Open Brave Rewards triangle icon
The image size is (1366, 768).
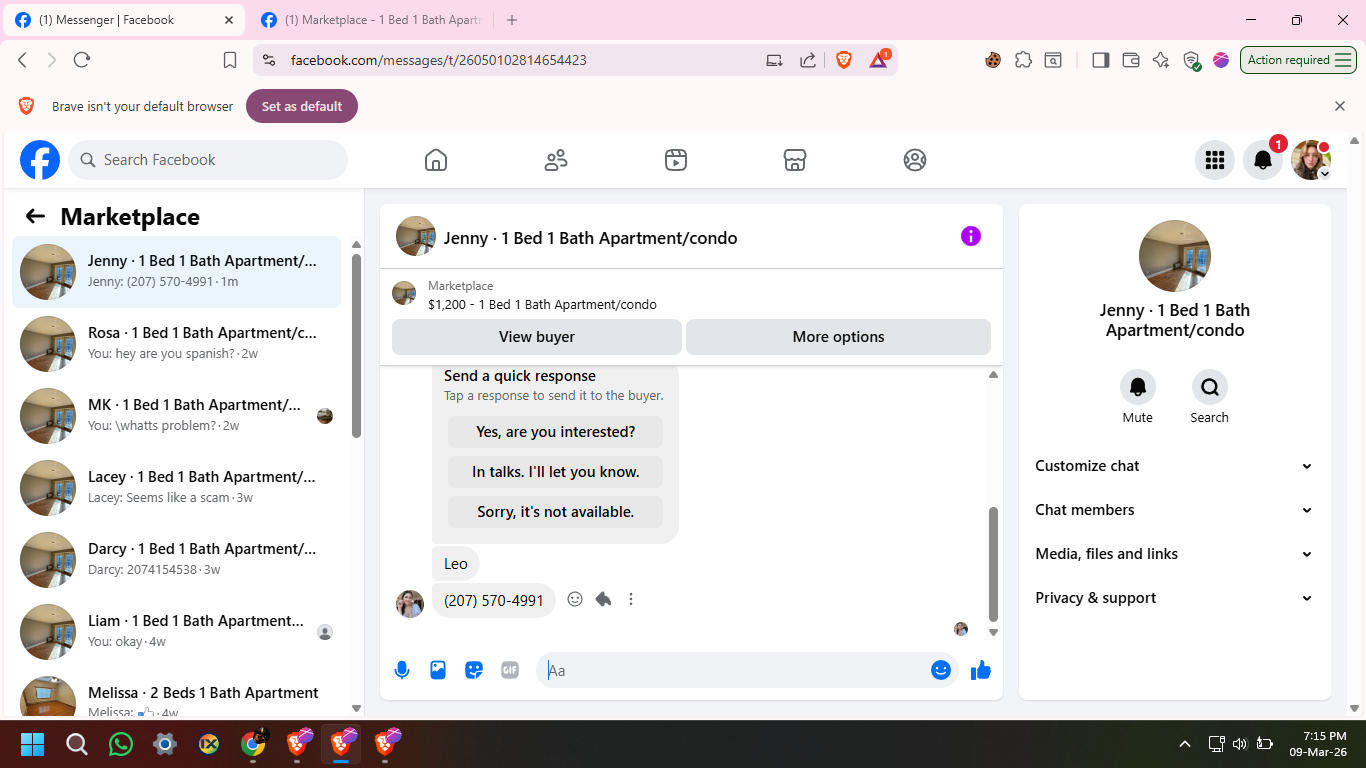coord(879,60)
